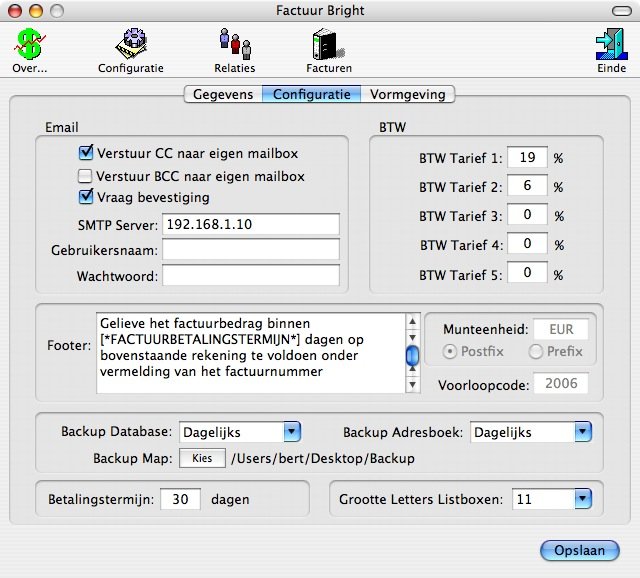Click Footer scrollbar bottom down arrow
The width and height of the screenshot is (640, 578).
click(413, 385)
